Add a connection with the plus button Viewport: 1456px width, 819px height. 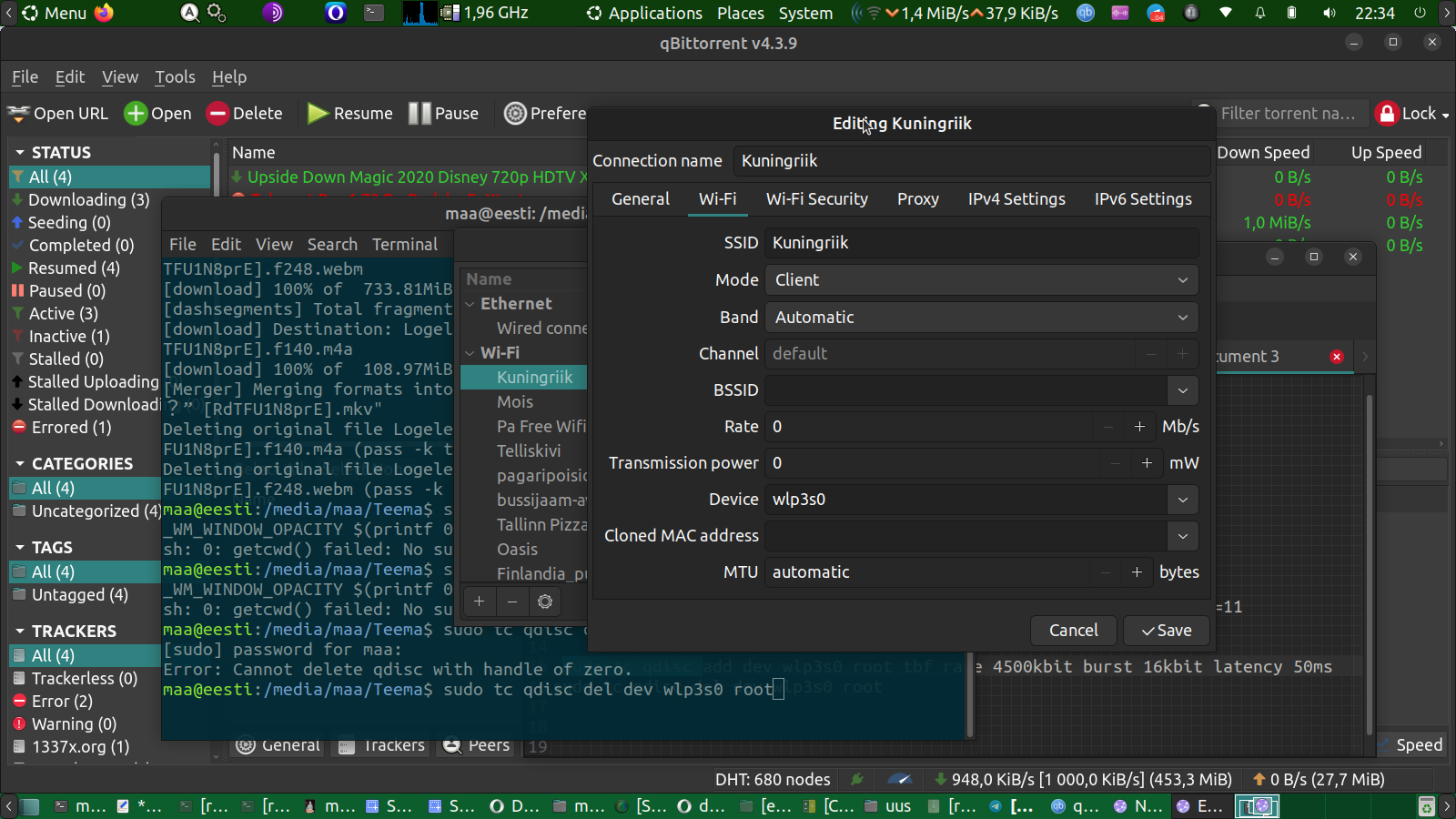pos(479,602)
